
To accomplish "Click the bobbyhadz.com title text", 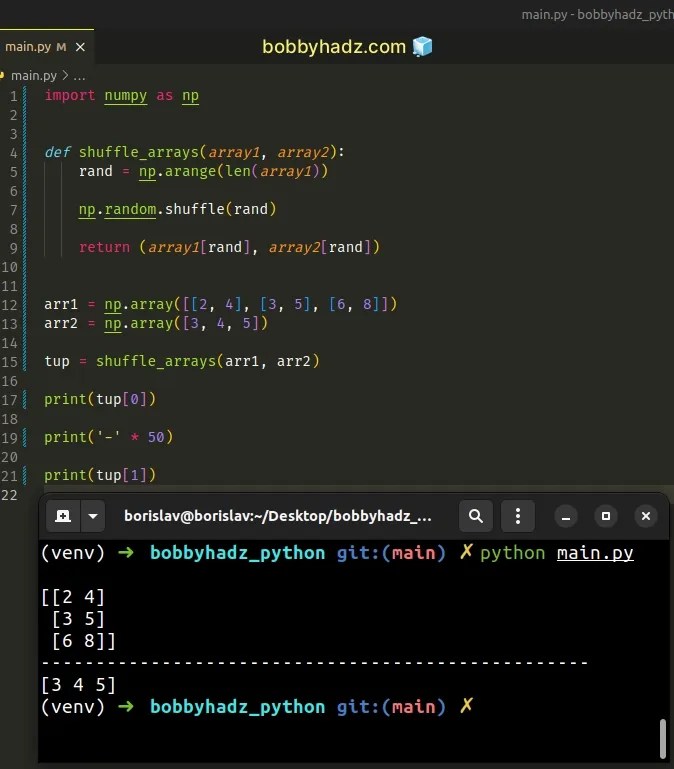I will [334, 47].
